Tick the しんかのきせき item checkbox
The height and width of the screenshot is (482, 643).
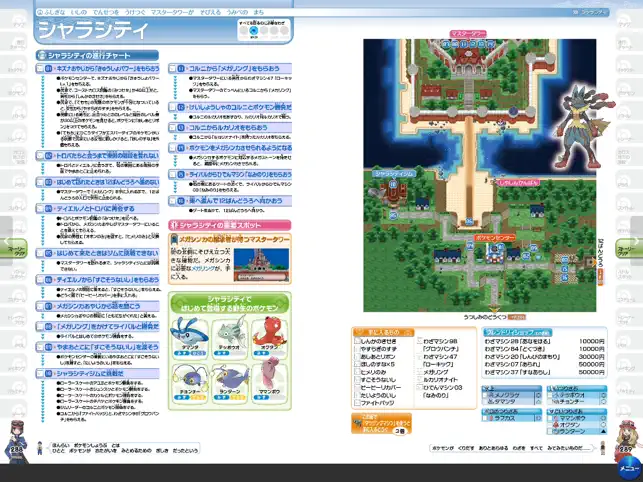point(357,341)
